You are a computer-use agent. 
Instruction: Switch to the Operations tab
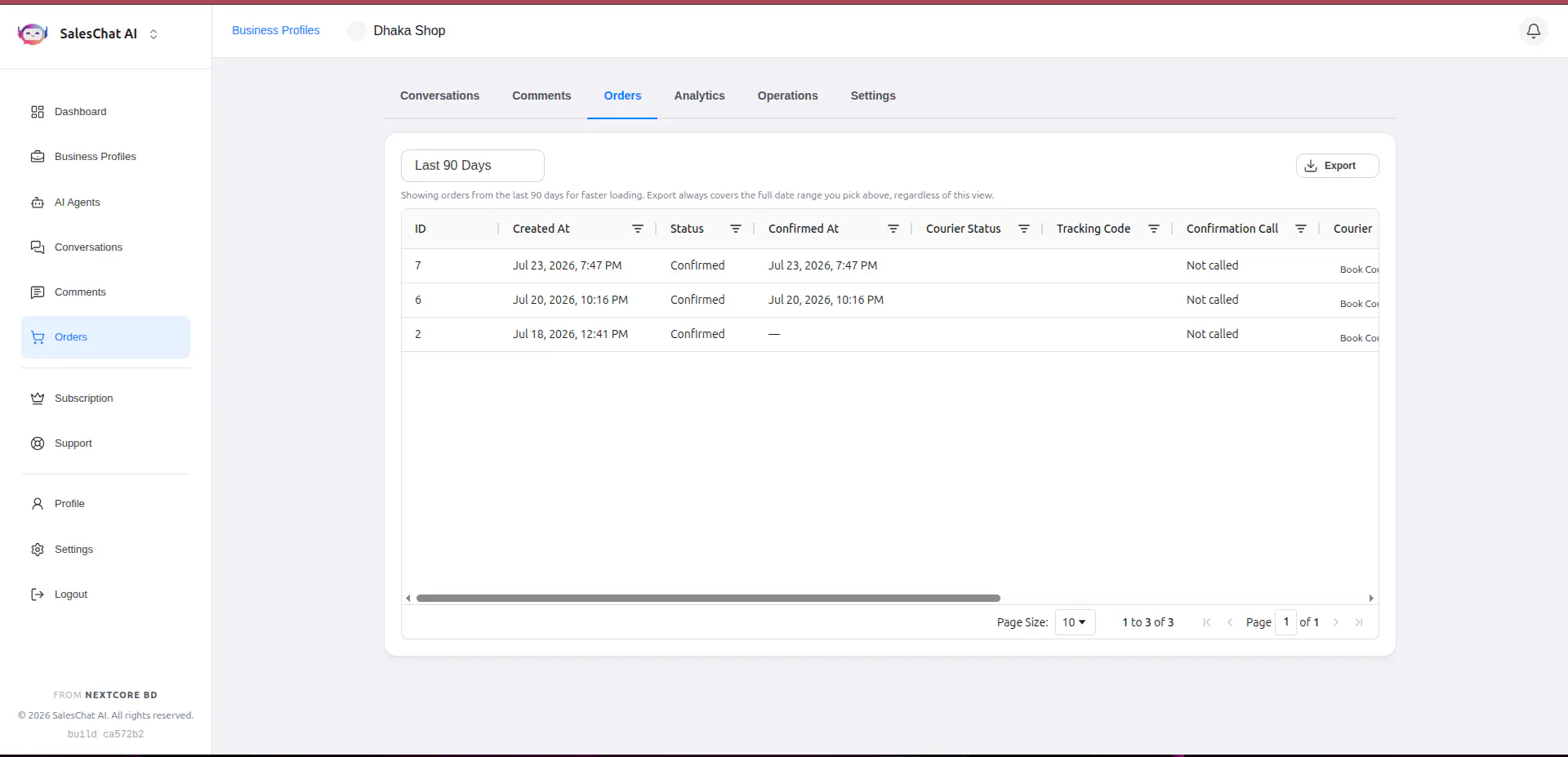787,96
